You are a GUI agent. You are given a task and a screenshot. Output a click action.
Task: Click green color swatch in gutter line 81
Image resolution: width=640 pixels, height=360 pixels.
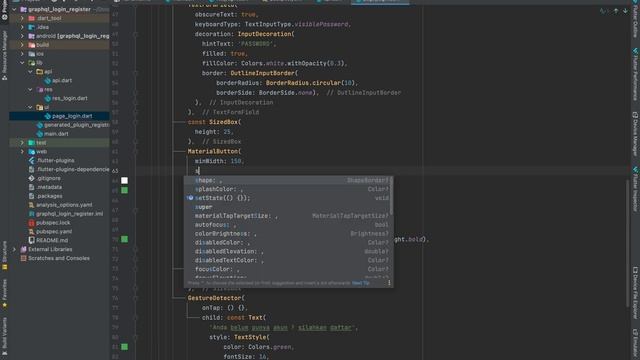[x=124, y=347]
